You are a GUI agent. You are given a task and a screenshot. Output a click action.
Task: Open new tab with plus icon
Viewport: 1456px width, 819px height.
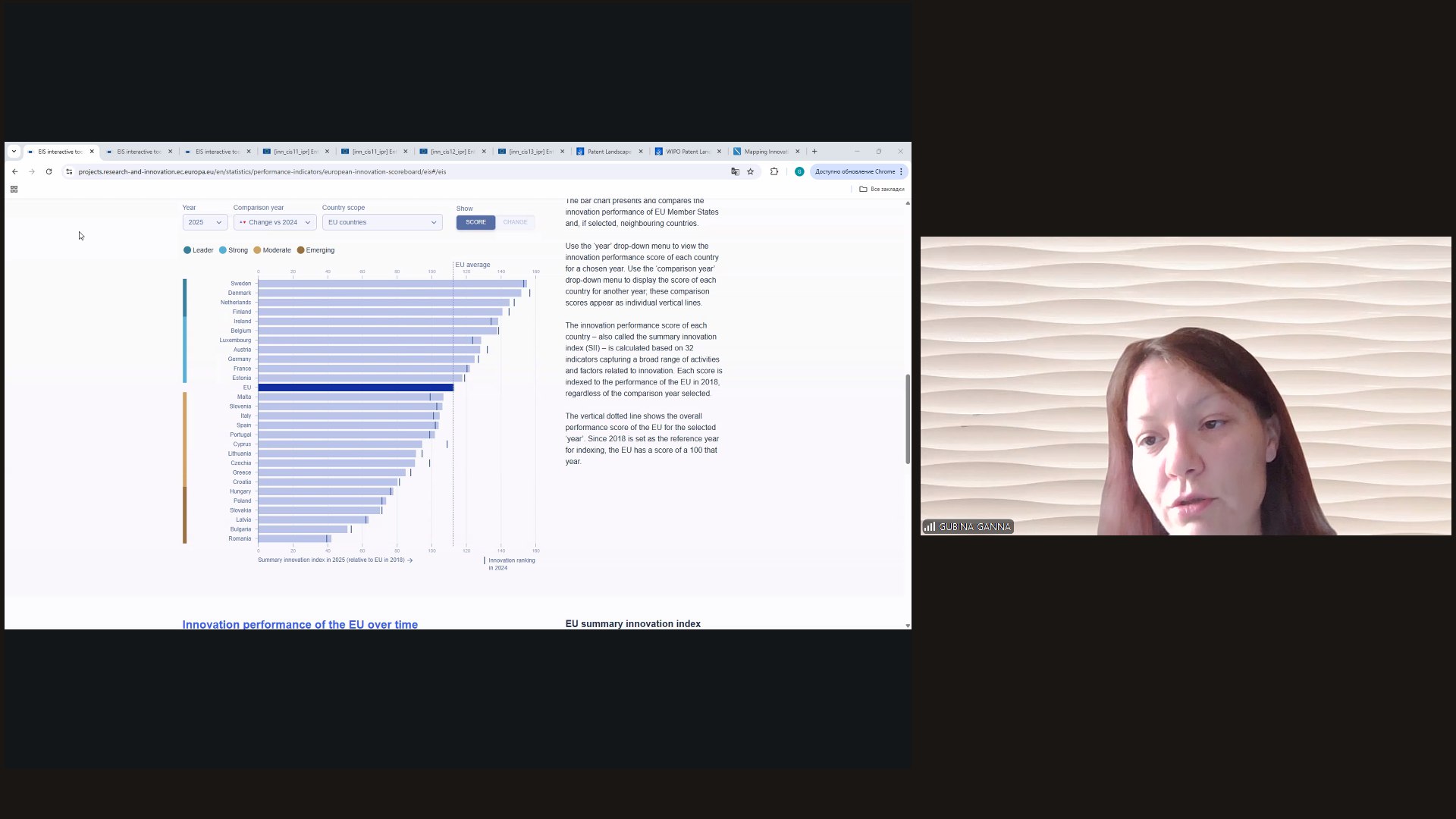[814, 151]
